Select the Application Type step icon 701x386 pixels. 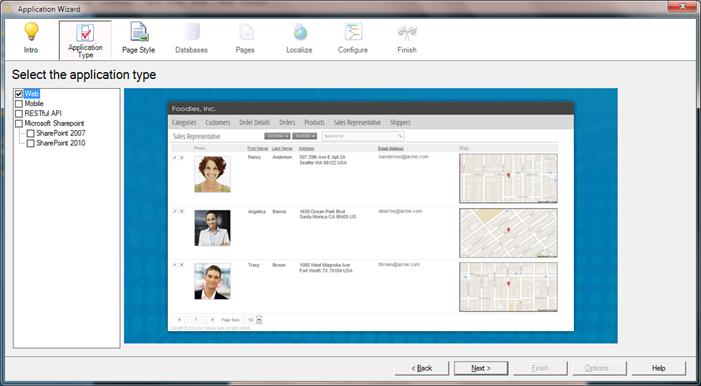click(85, 33)
